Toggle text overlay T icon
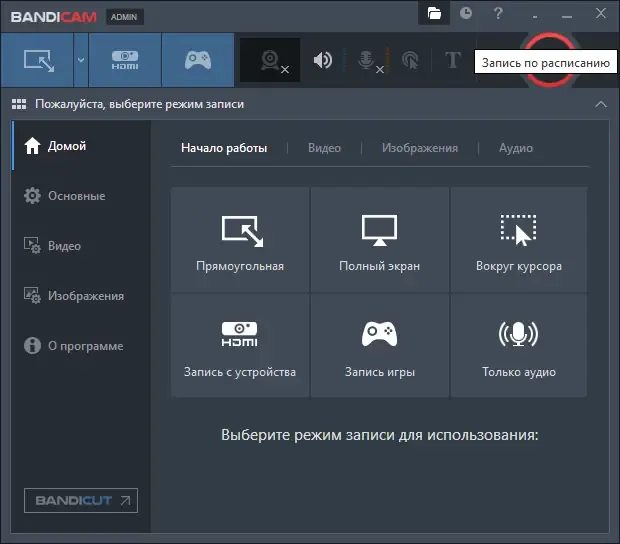The height and width of the screenshot is (544, 620). 453,60
